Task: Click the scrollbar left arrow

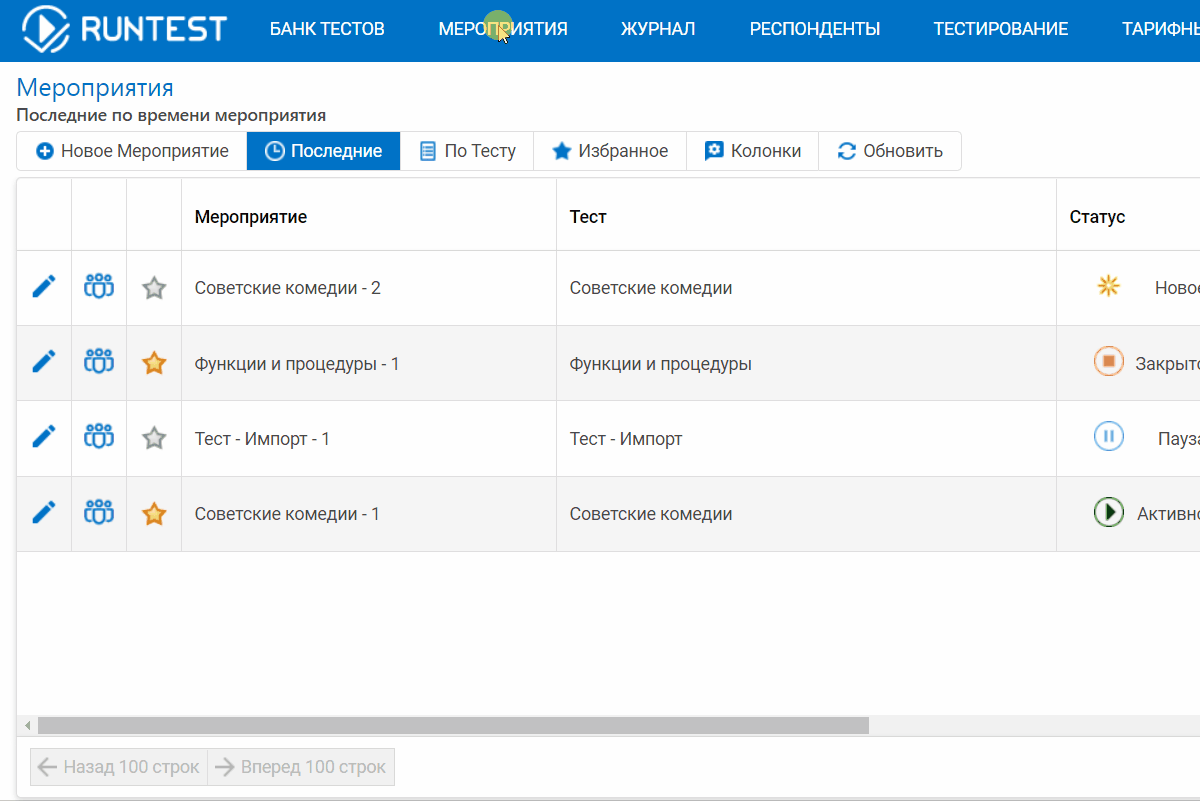Action: click(27, 725)
